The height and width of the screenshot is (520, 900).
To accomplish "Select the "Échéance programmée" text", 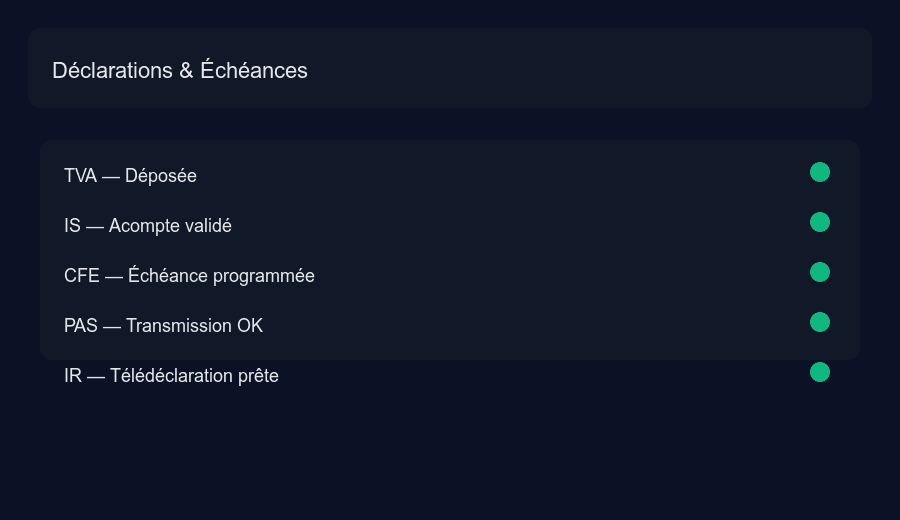I will (x=221, y=276).
